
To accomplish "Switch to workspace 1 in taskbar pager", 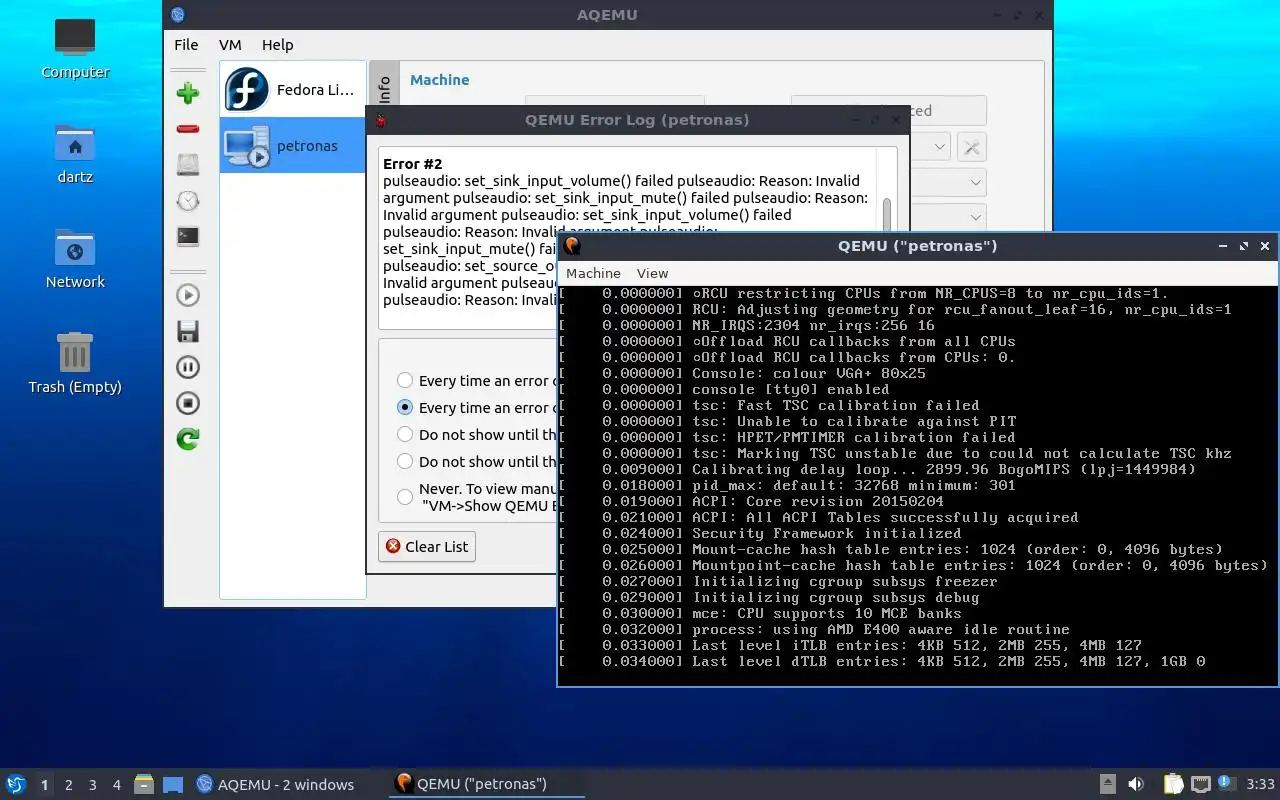I will (x=44, y=785).
